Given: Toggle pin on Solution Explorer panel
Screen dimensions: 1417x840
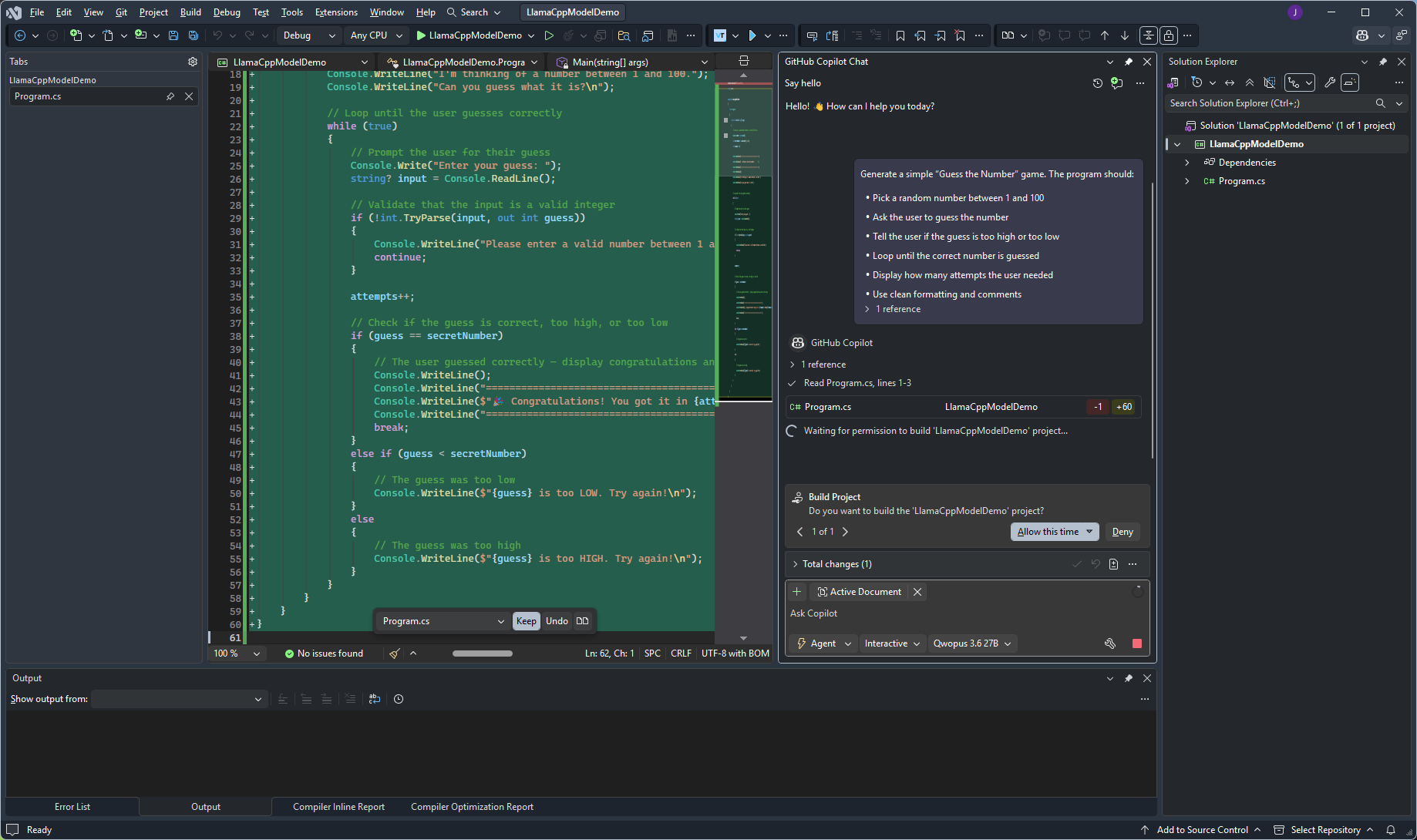Looking at the screenshot, I should [x=1383, y=62].
